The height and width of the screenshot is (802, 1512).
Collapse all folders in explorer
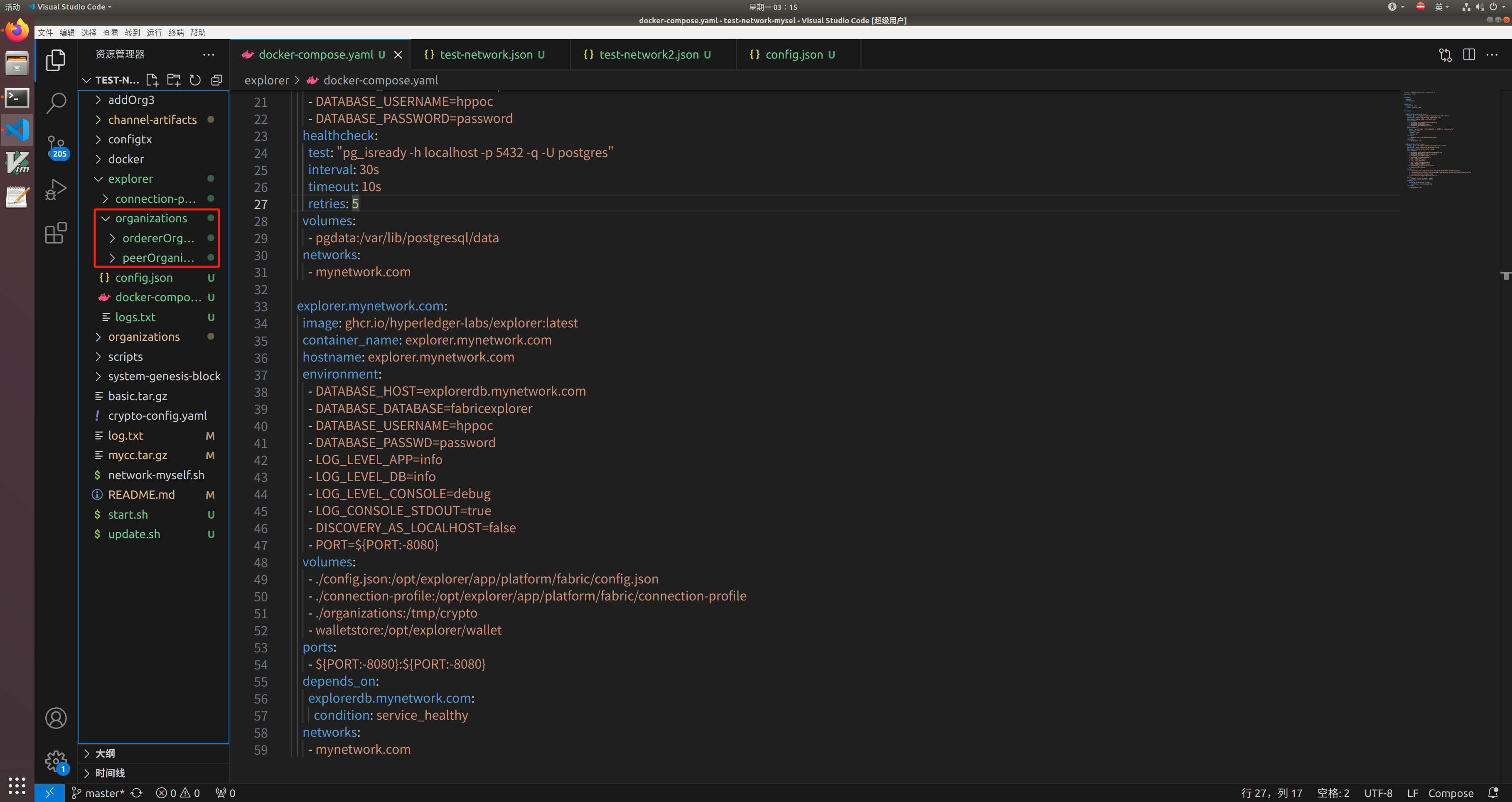[216, 80]
